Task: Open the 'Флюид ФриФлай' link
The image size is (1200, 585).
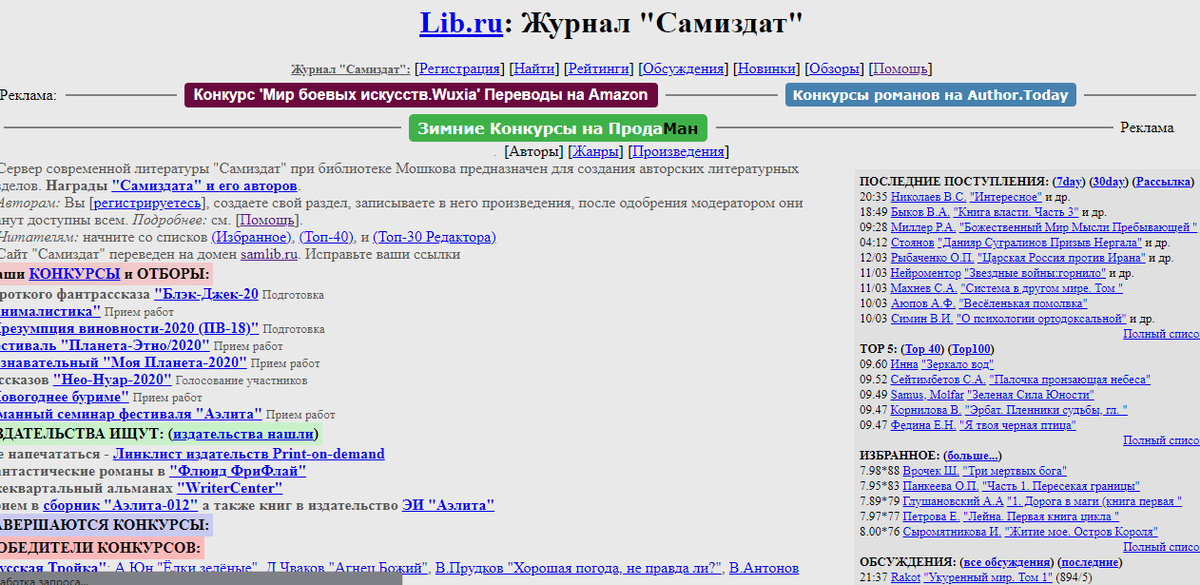Action: coord(237,470)
